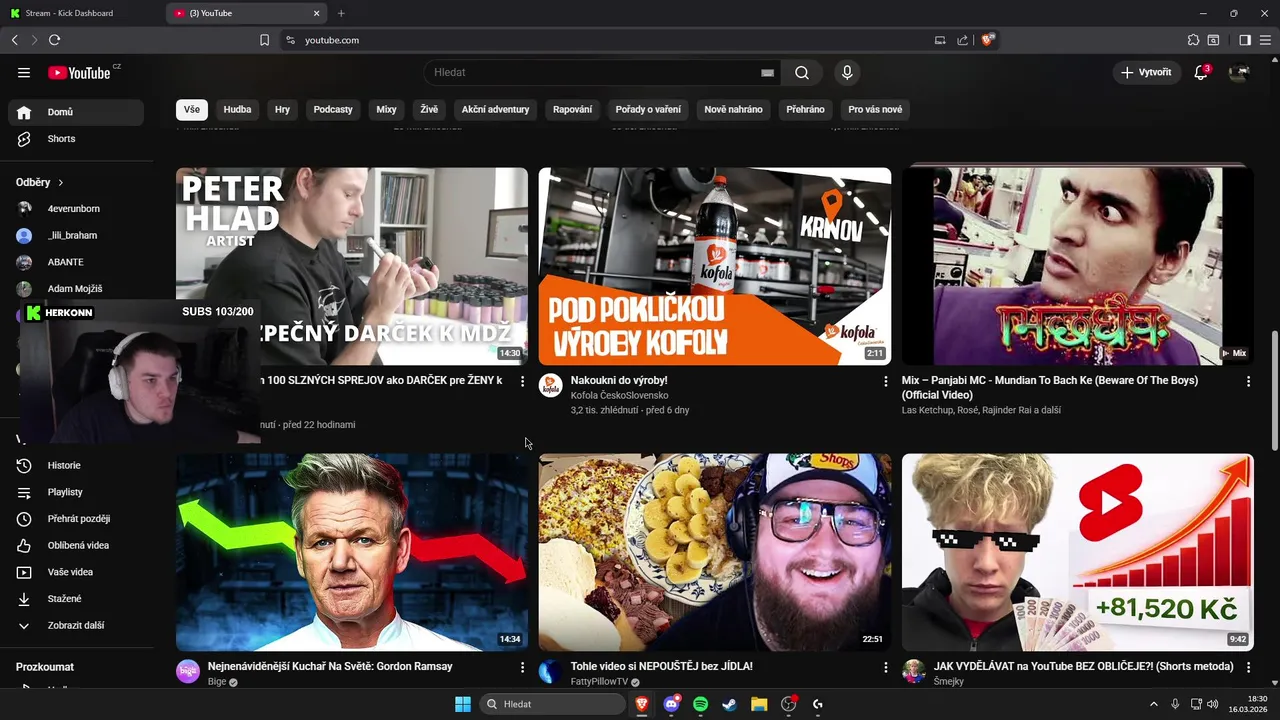This screenshot has width=1280, height=720.
Task: Reload the page
Action: [x=54, y=40]
